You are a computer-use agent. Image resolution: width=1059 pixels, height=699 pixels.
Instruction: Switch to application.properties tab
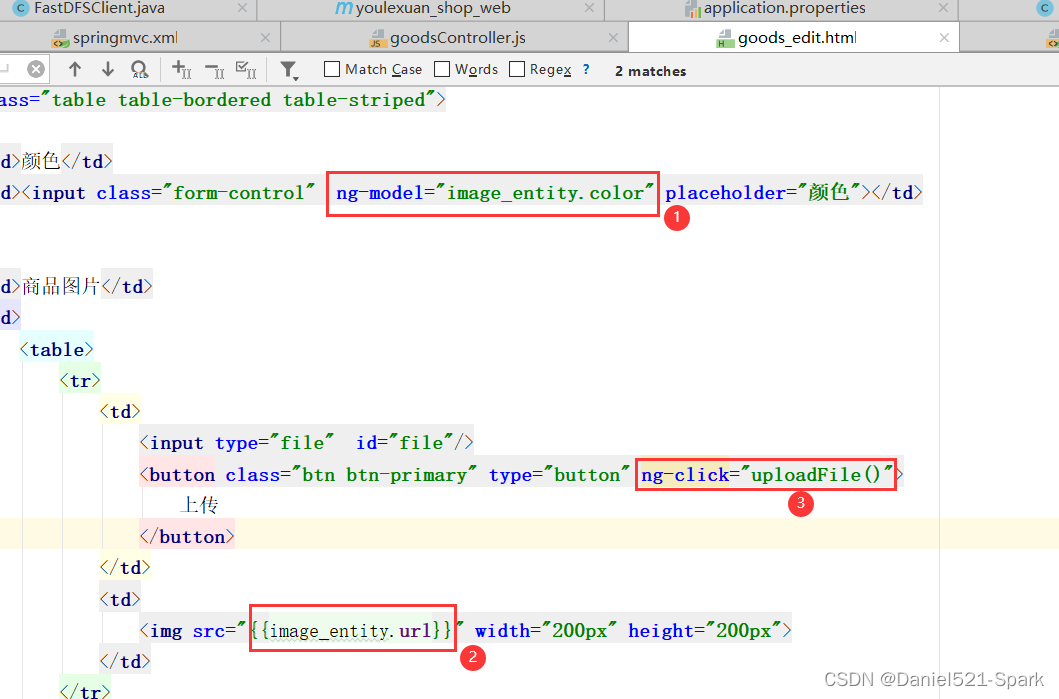pos(784,8)
